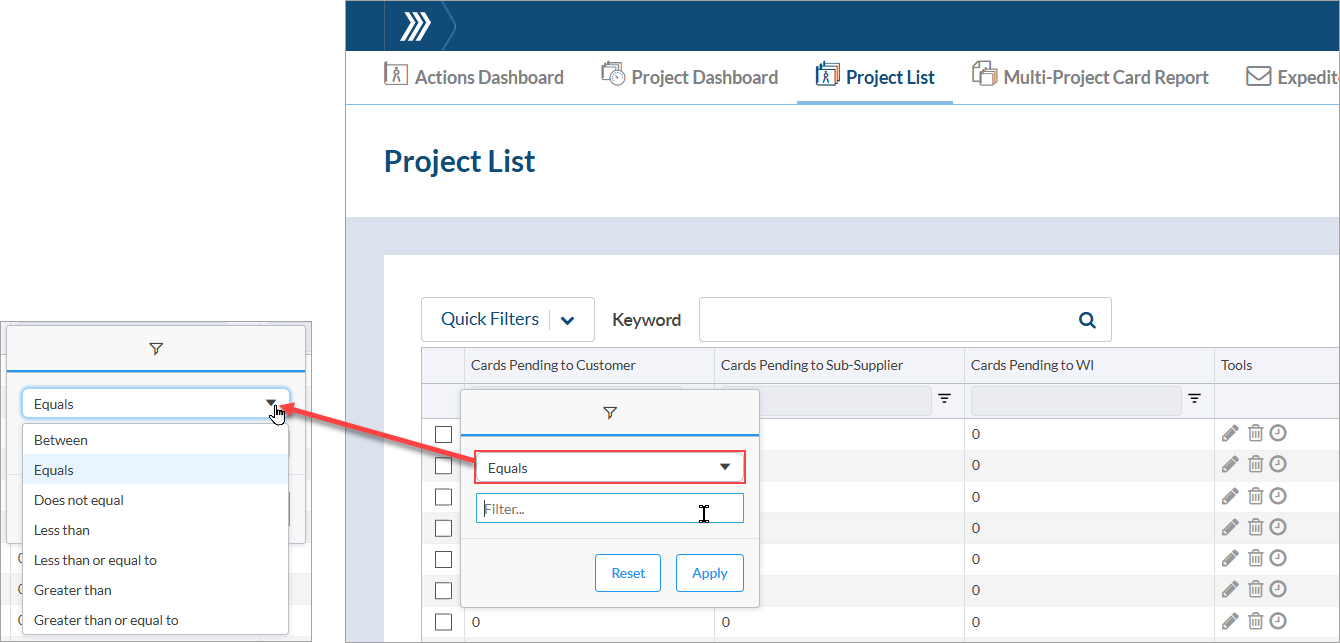Tick the checkbox of the fifth table row
Image resolution: width=1340 pixels, height=643 pixels.
pyautogui.click(x=443, y=560)
